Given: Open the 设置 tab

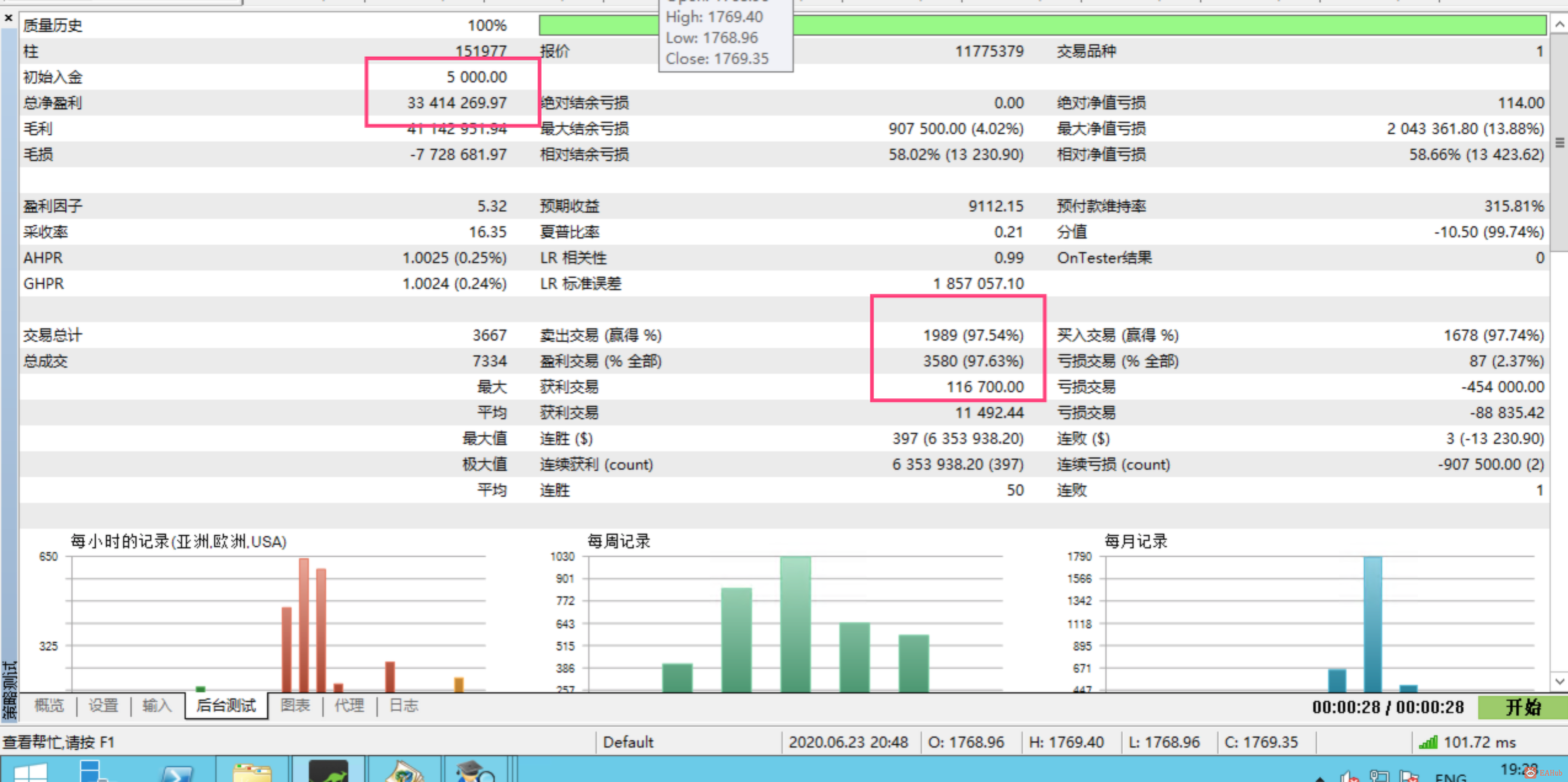Looking at the screenshot, I should pos(103,705).
